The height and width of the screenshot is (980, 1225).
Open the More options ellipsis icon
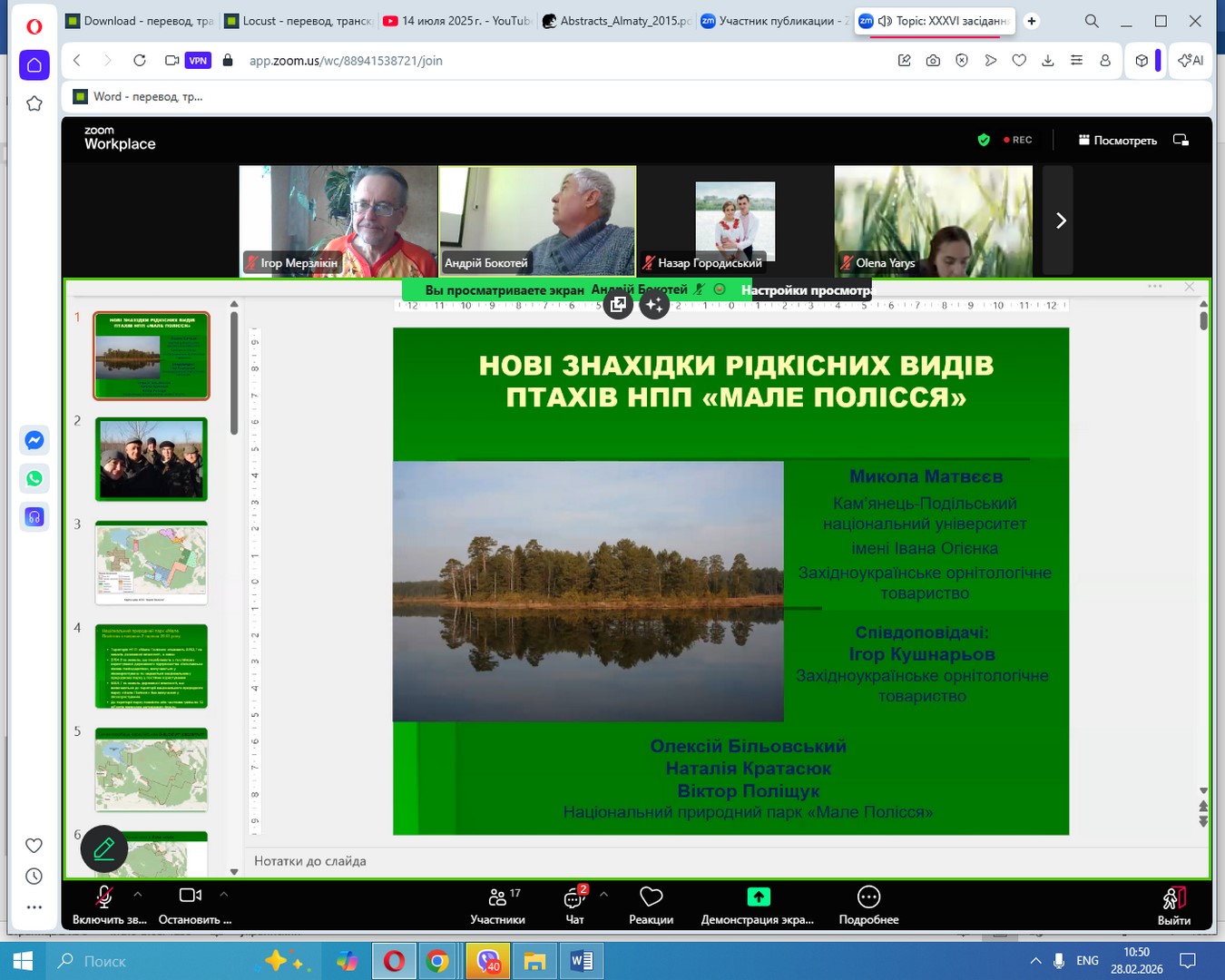tap(868, 897)
